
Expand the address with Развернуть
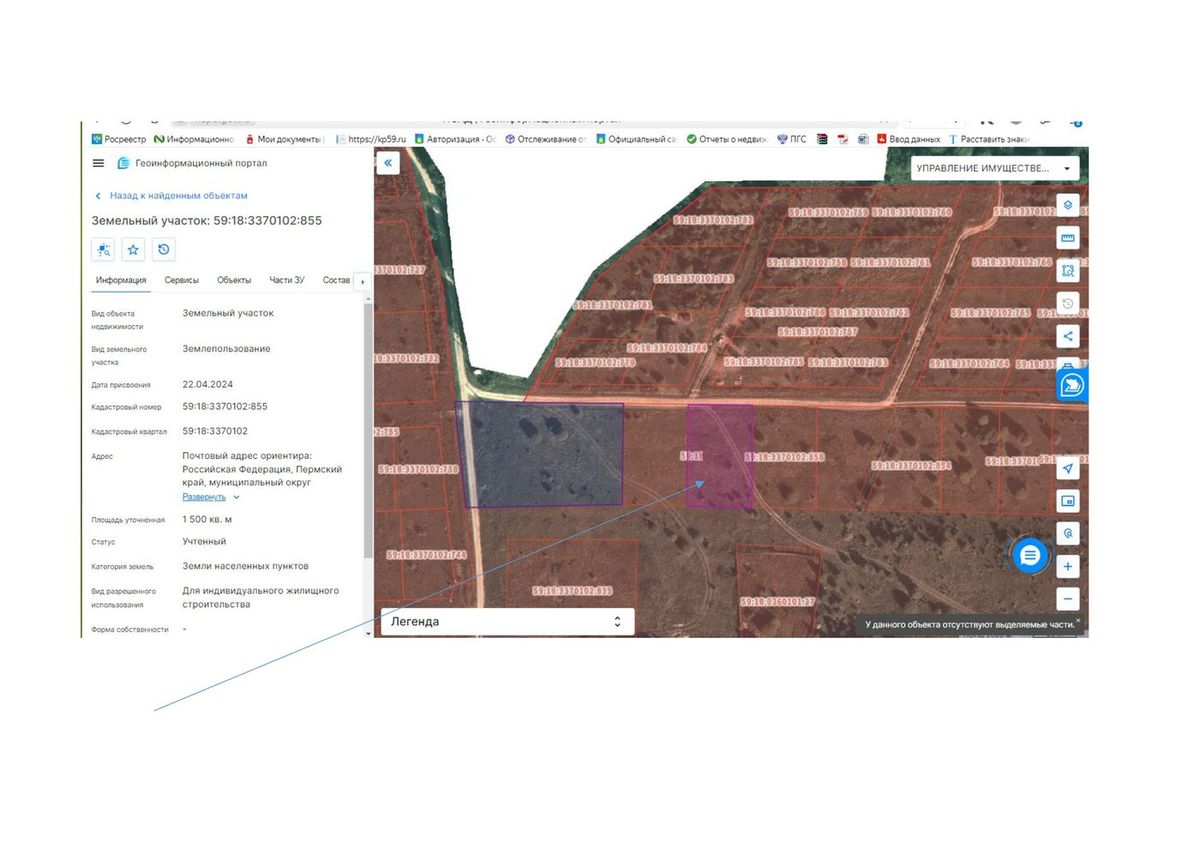(211, 497)
